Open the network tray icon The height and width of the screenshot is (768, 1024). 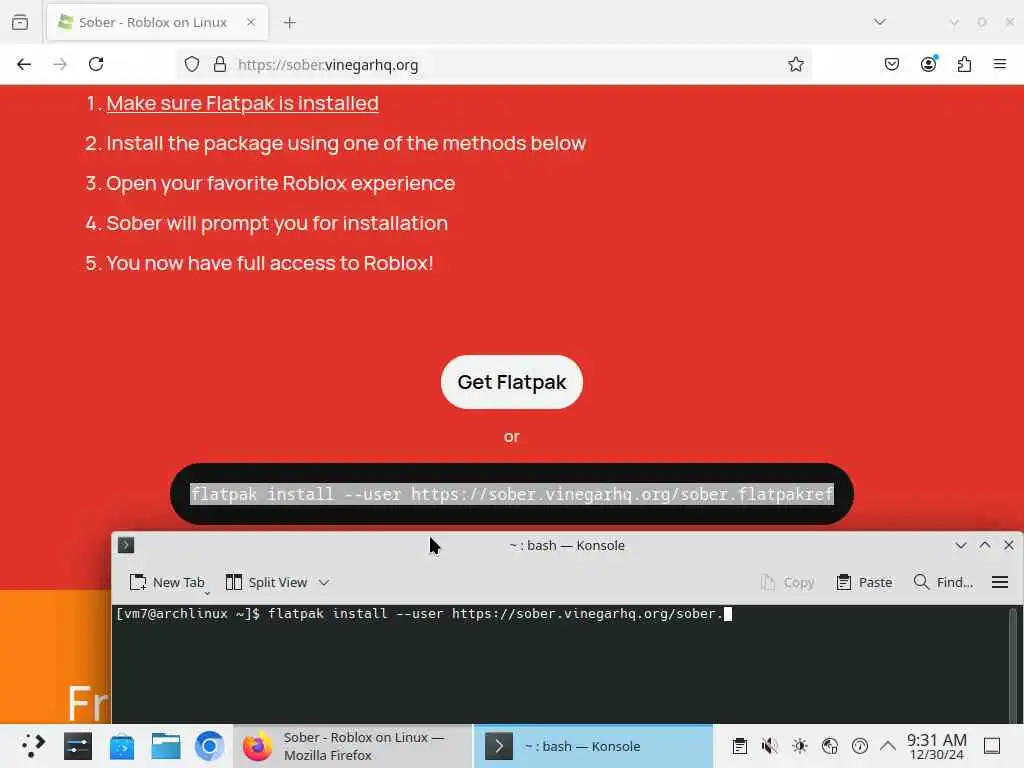tap(829, 746)
